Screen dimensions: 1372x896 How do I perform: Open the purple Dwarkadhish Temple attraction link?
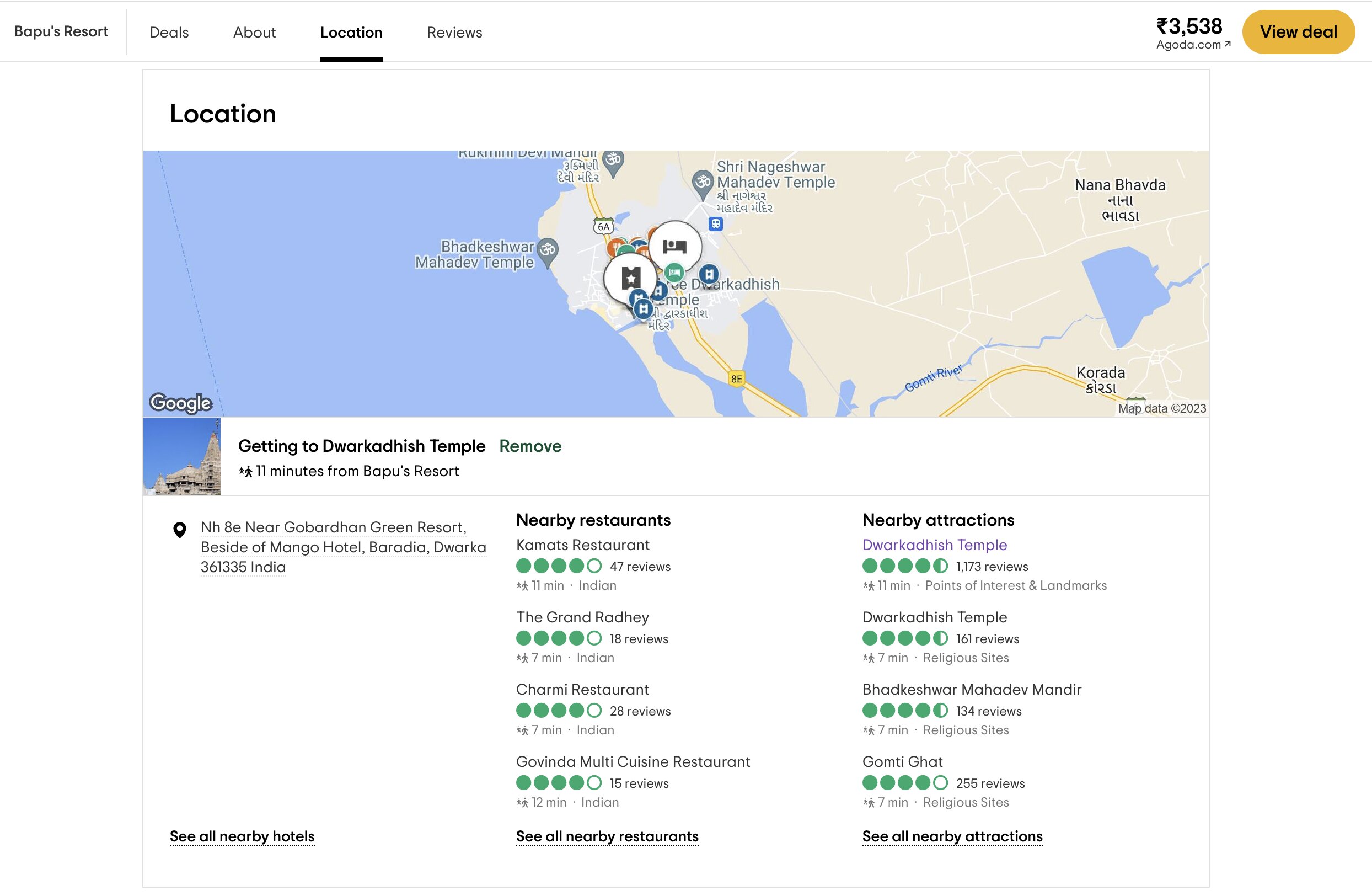(935, 545)
